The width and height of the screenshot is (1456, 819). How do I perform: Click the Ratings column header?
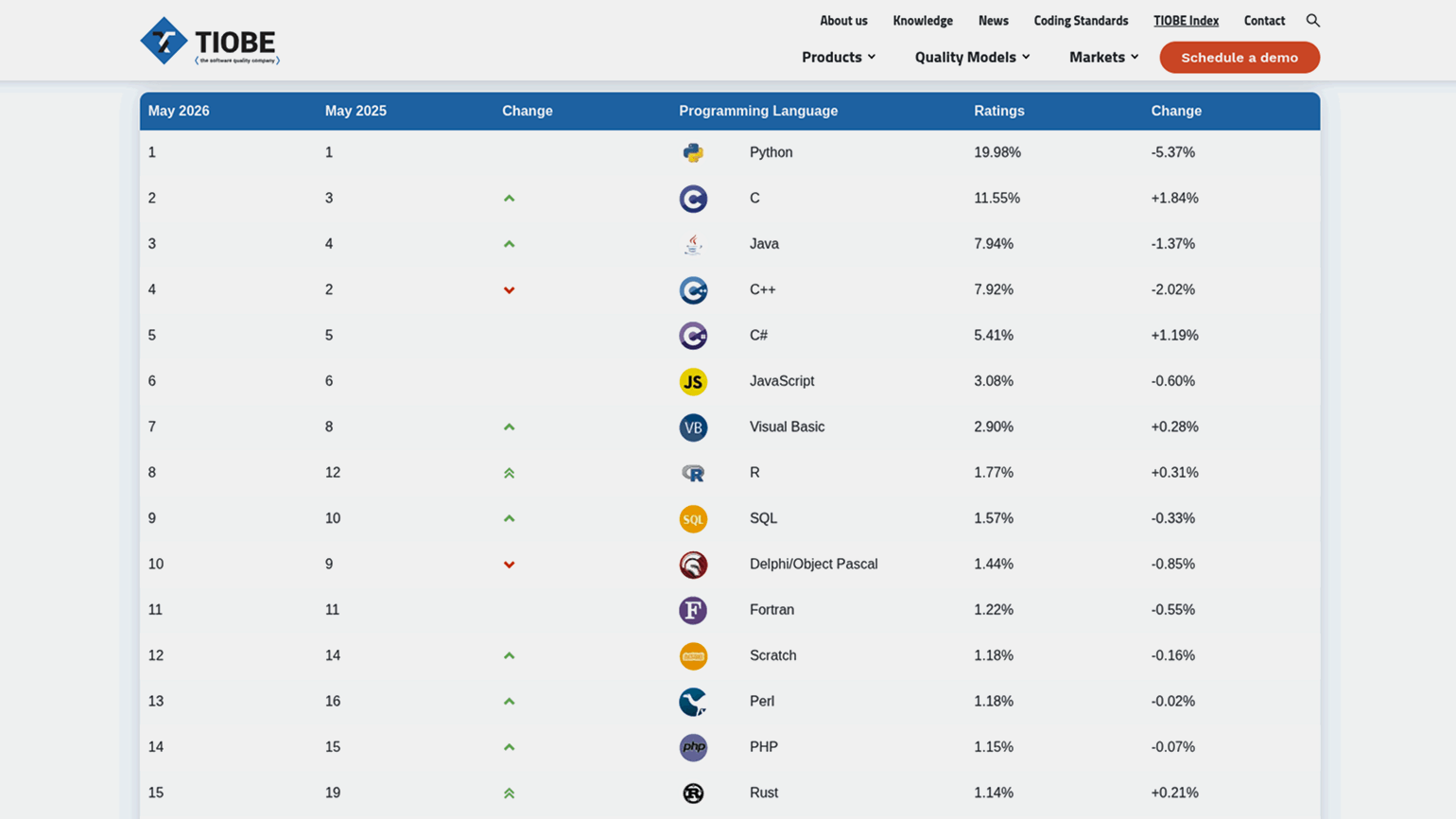pyautogui.click(x=998, y=111)
